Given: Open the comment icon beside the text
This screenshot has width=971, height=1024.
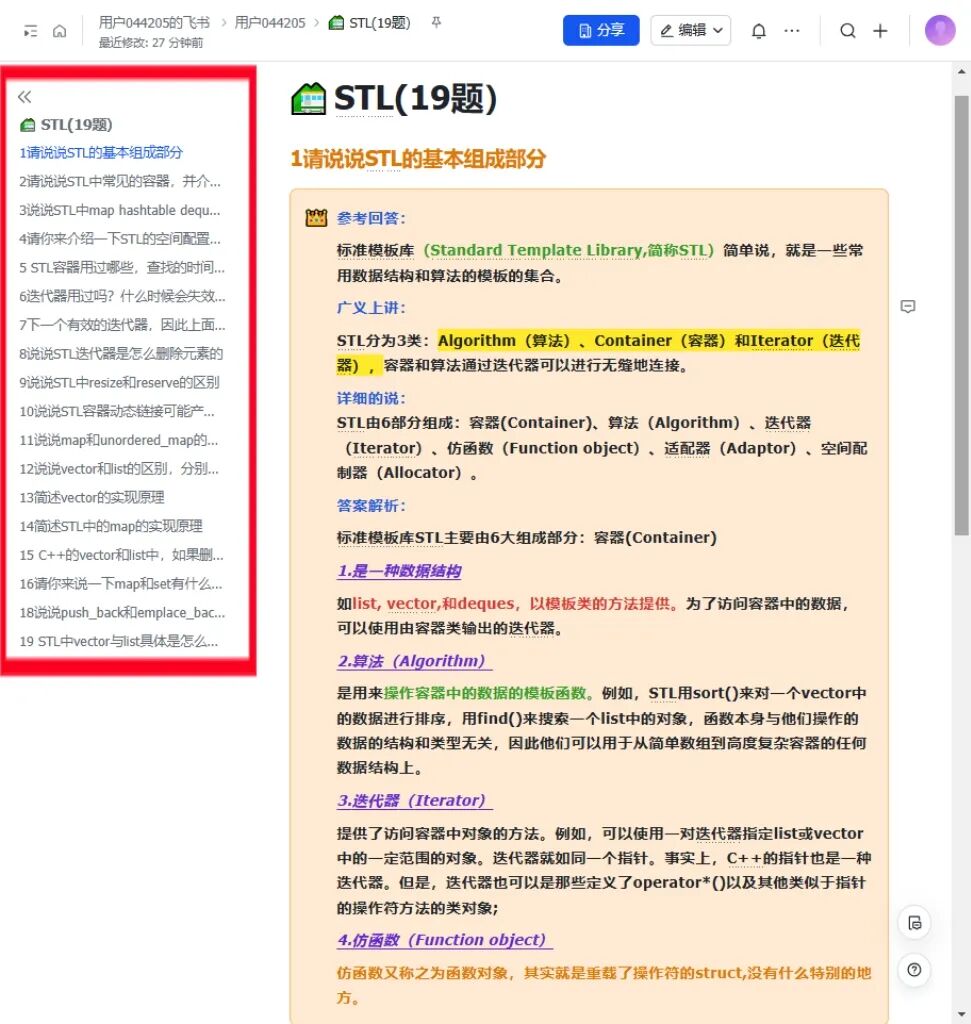Looking at the screenshot, I should click(x=908, y=306).
